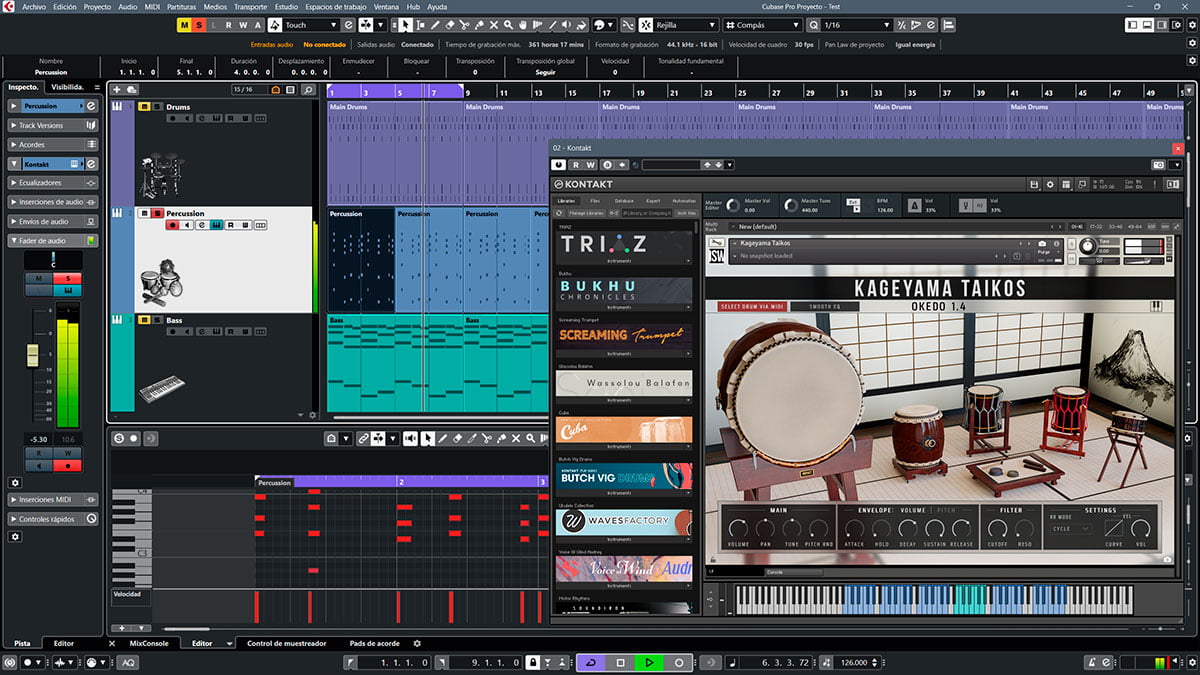Click the Record circle in transport bar

[679, 662]
